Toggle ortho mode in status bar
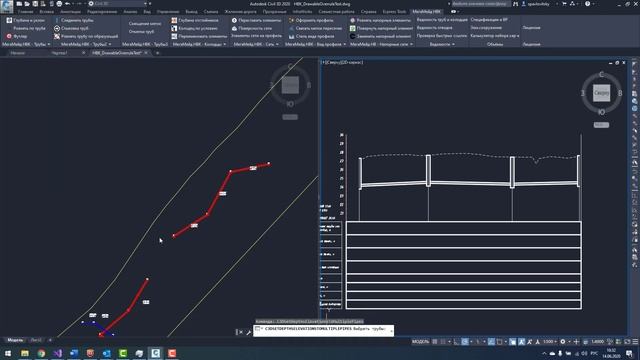 (456, 341)
